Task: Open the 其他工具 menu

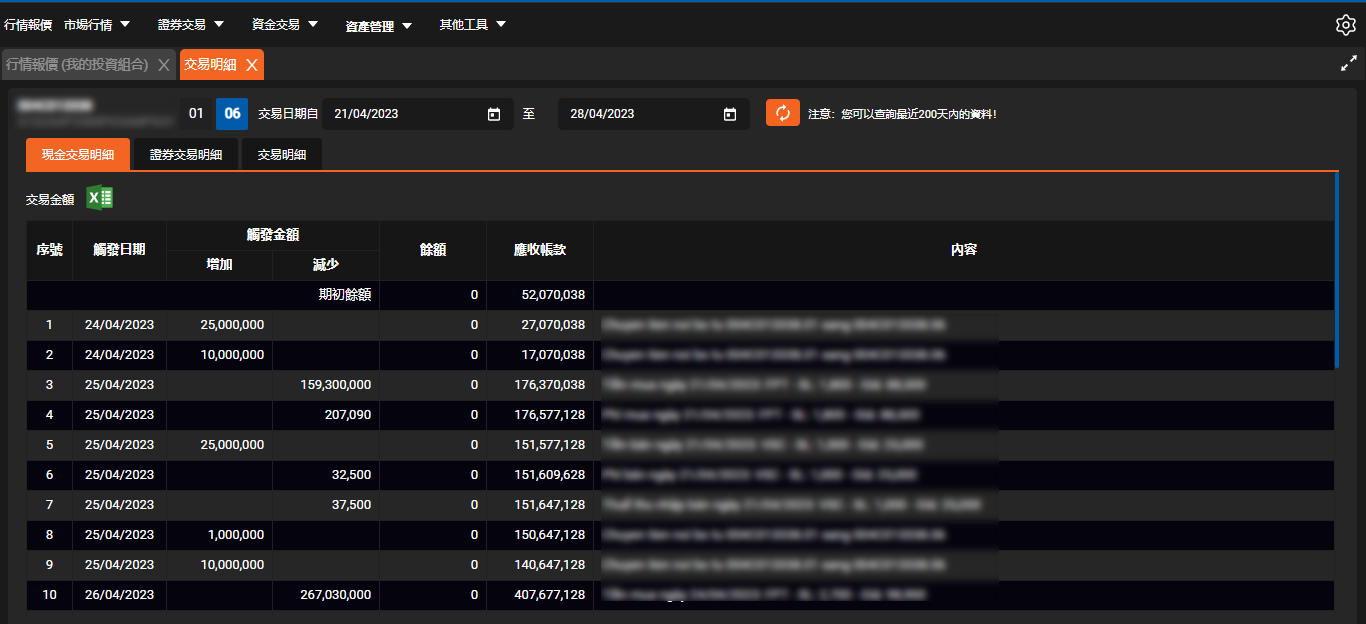Action: 473,24
